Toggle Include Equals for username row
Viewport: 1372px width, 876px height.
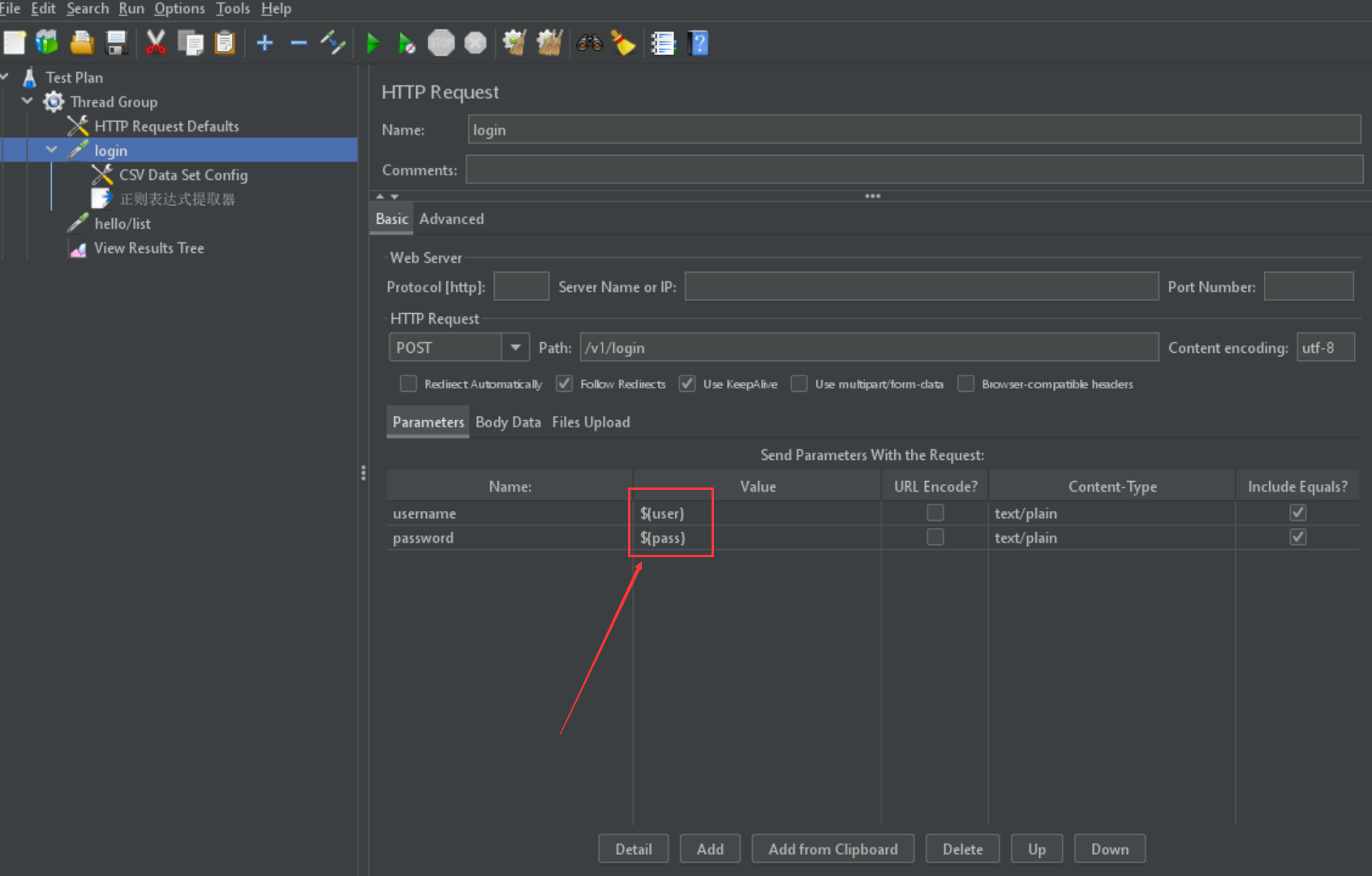point(1298,513)
